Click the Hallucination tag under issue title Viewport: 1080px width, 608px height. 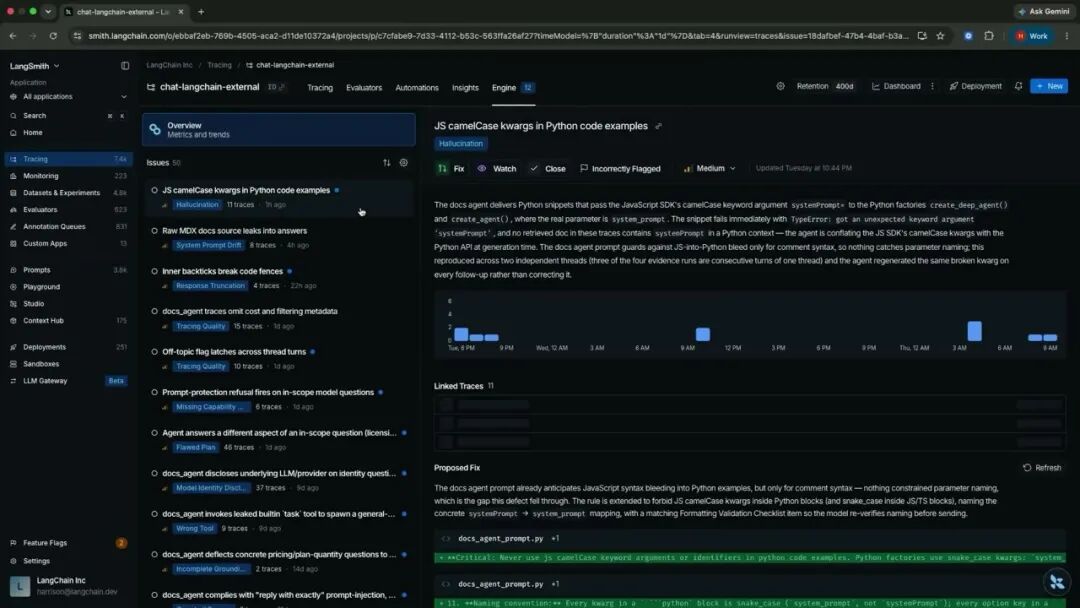pos(461,144)
